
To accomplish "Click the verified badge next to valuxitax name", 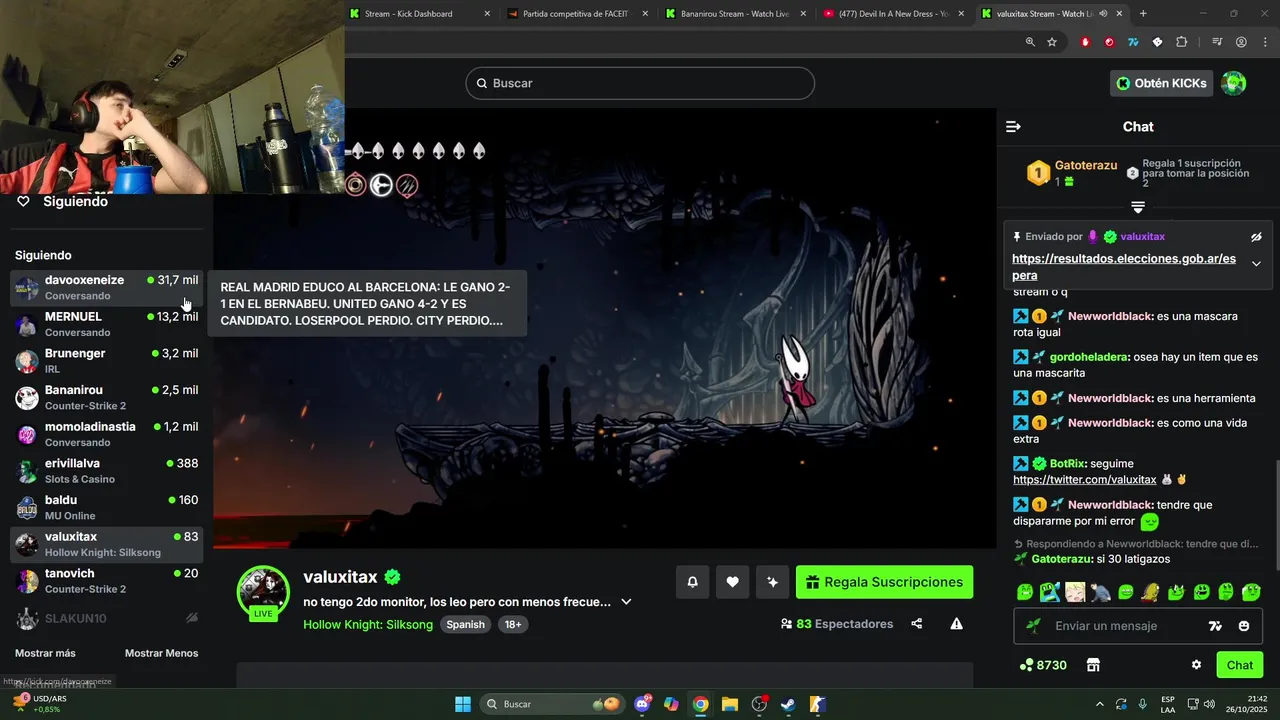I will (393, 577).
